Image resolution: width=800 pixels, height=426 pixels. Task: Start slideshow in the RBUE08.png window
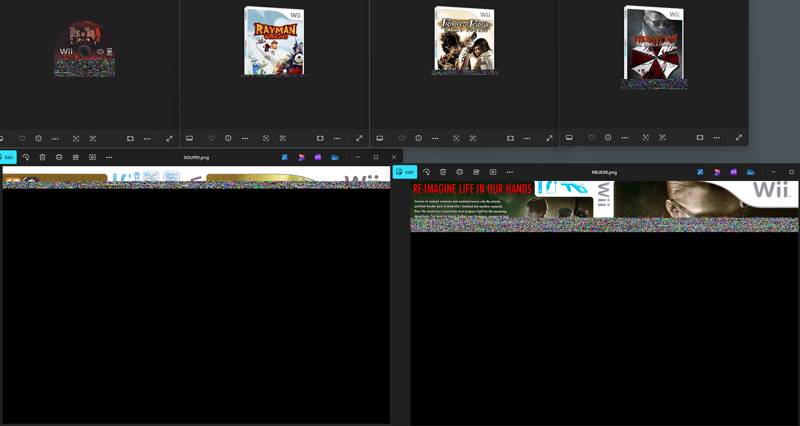(493, 172)
